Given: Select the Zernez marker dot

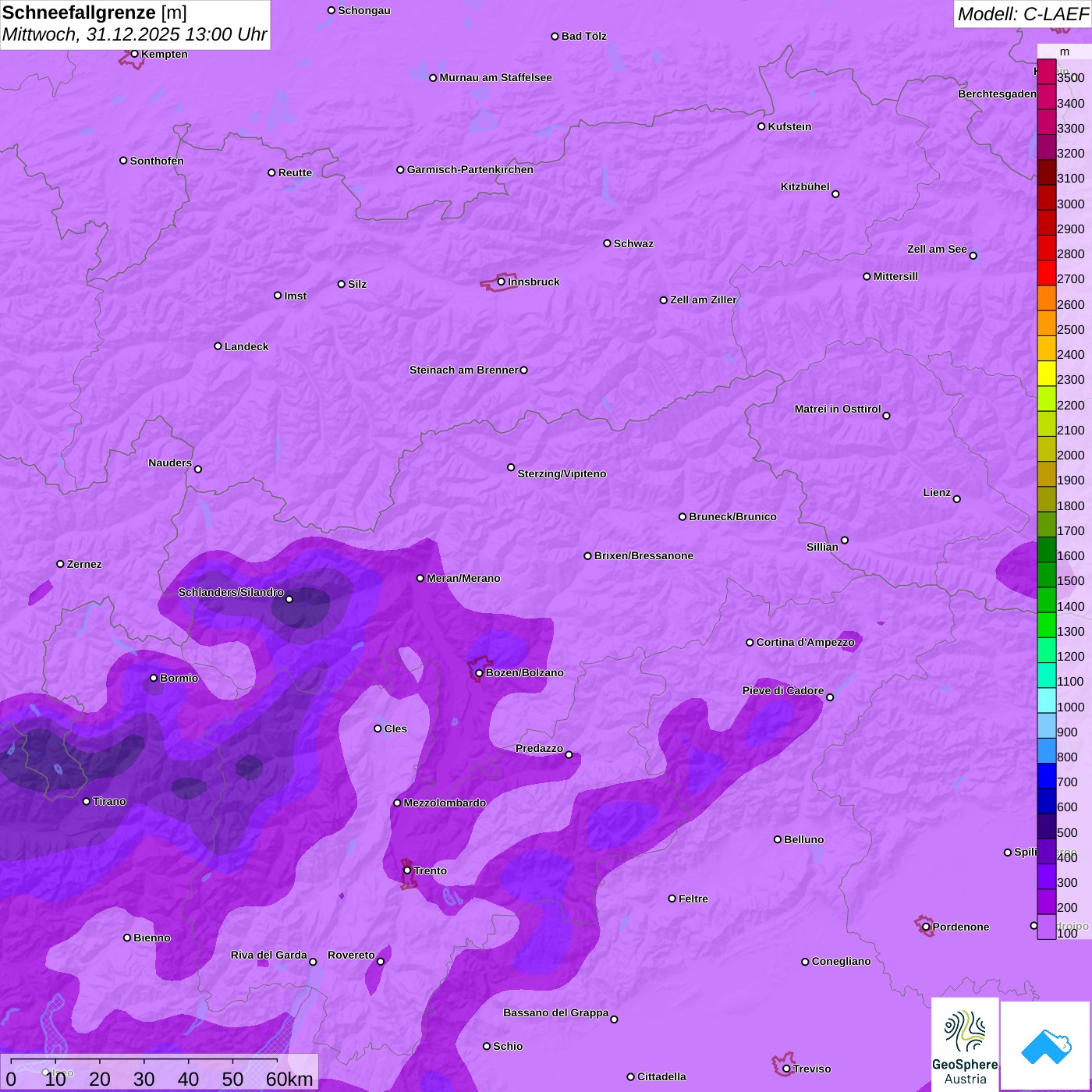Looking at the screenshot, I should (60, 564).
